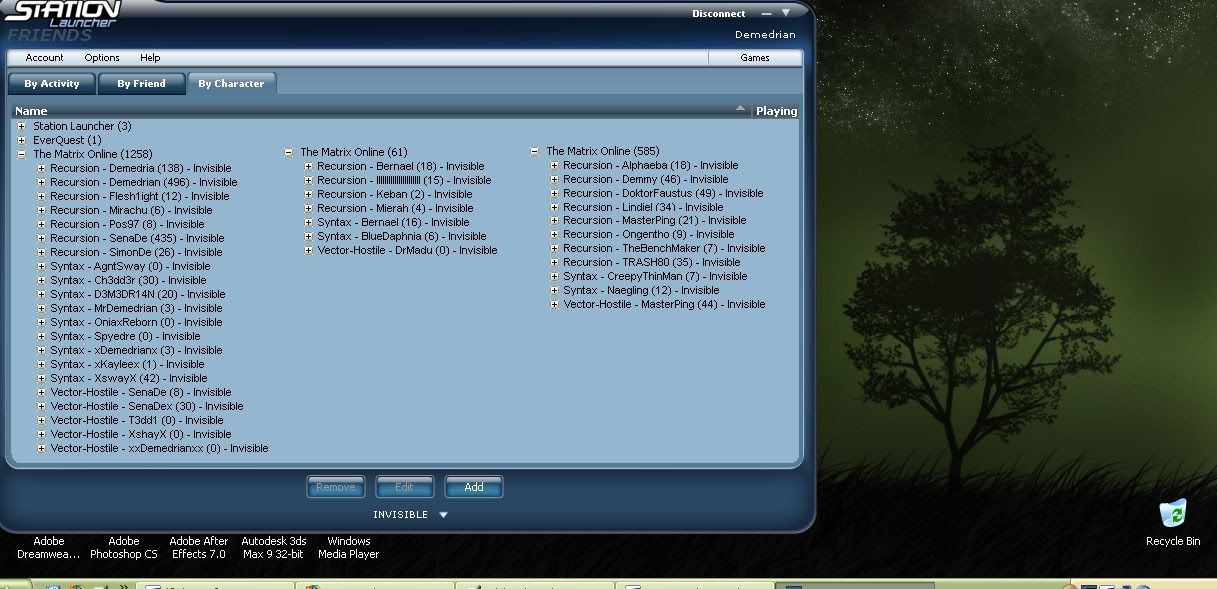Open the Adobe Dreamweaver desktop shortcut
This screenshot has width=1217, height=589.
pyautogui.click(x=49, y=547)
